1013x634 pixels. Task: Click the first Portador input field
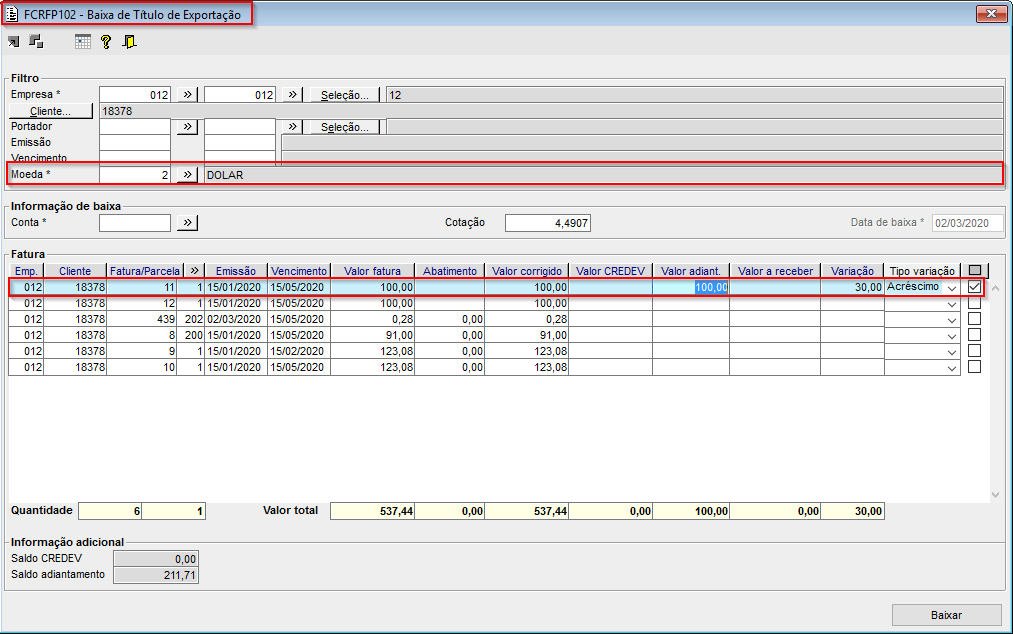[x=135, y=127]
